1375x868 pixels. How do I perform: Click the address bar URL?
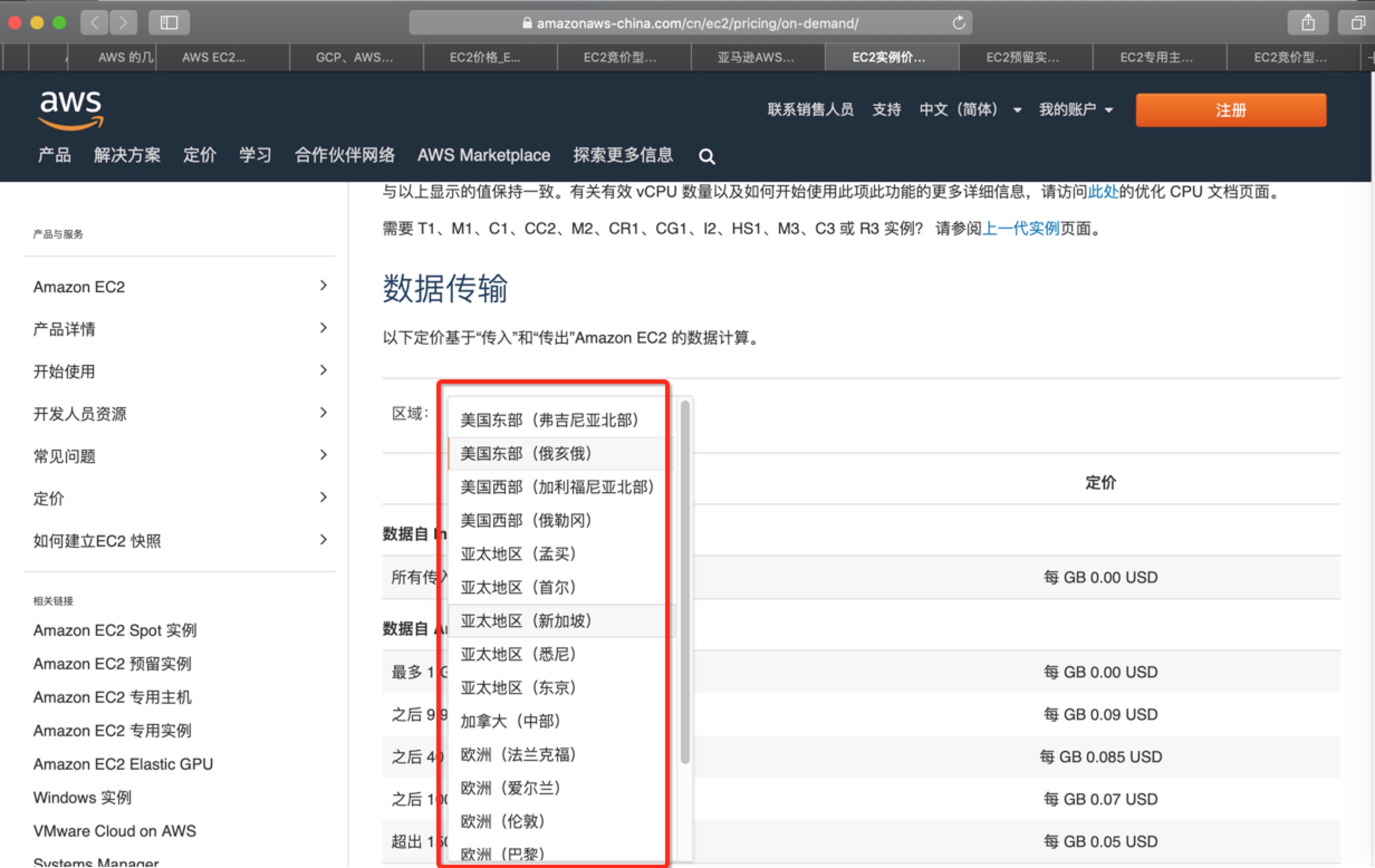697,23
